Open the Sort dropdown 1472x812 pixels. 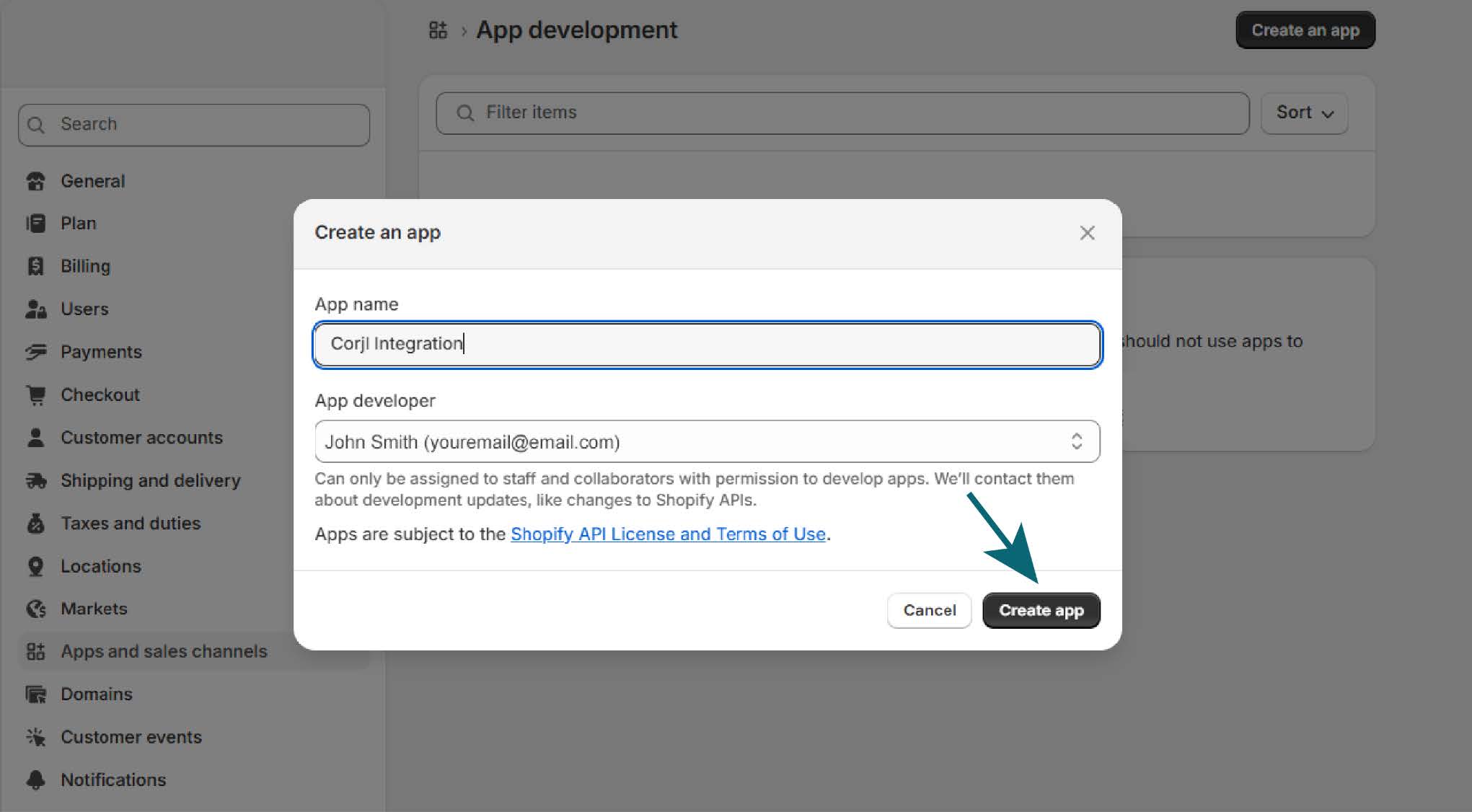(x=1304, y=113)
